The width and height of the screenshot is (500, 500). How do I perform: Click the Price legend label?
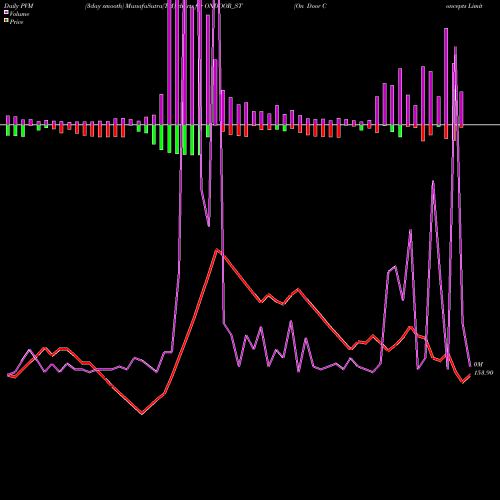[x=16, y=22]
